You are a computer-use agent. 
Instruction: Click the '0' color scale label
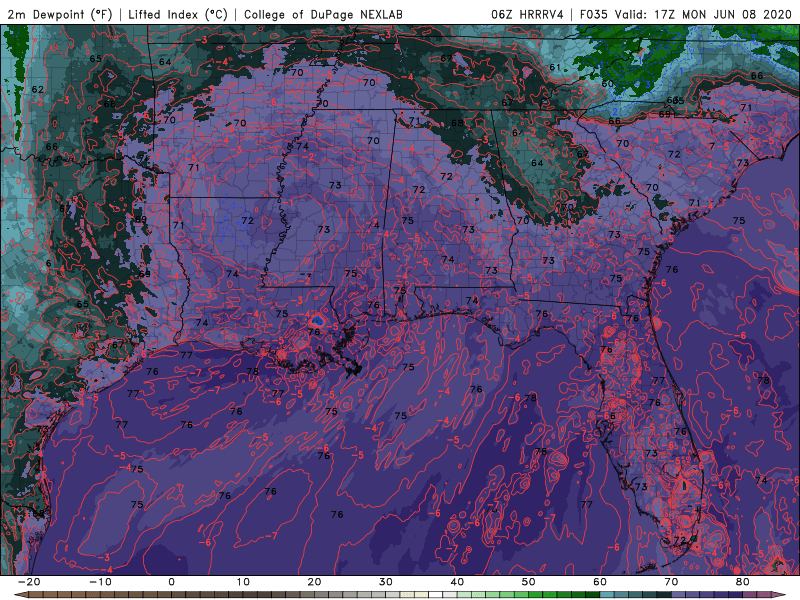tap(171, 582)
